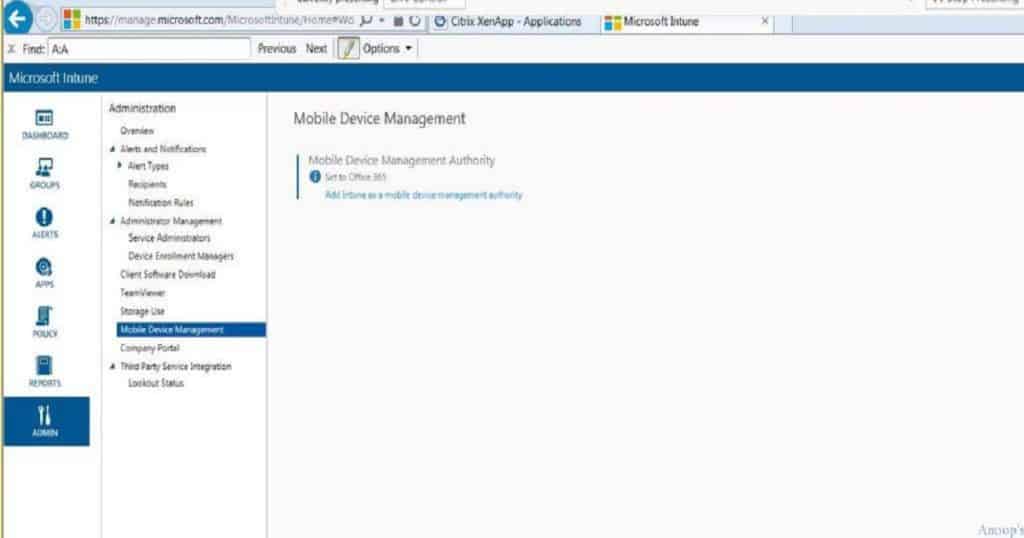Click the Microsoft Intune header title

pyautogui.click(x=53, y=78)
